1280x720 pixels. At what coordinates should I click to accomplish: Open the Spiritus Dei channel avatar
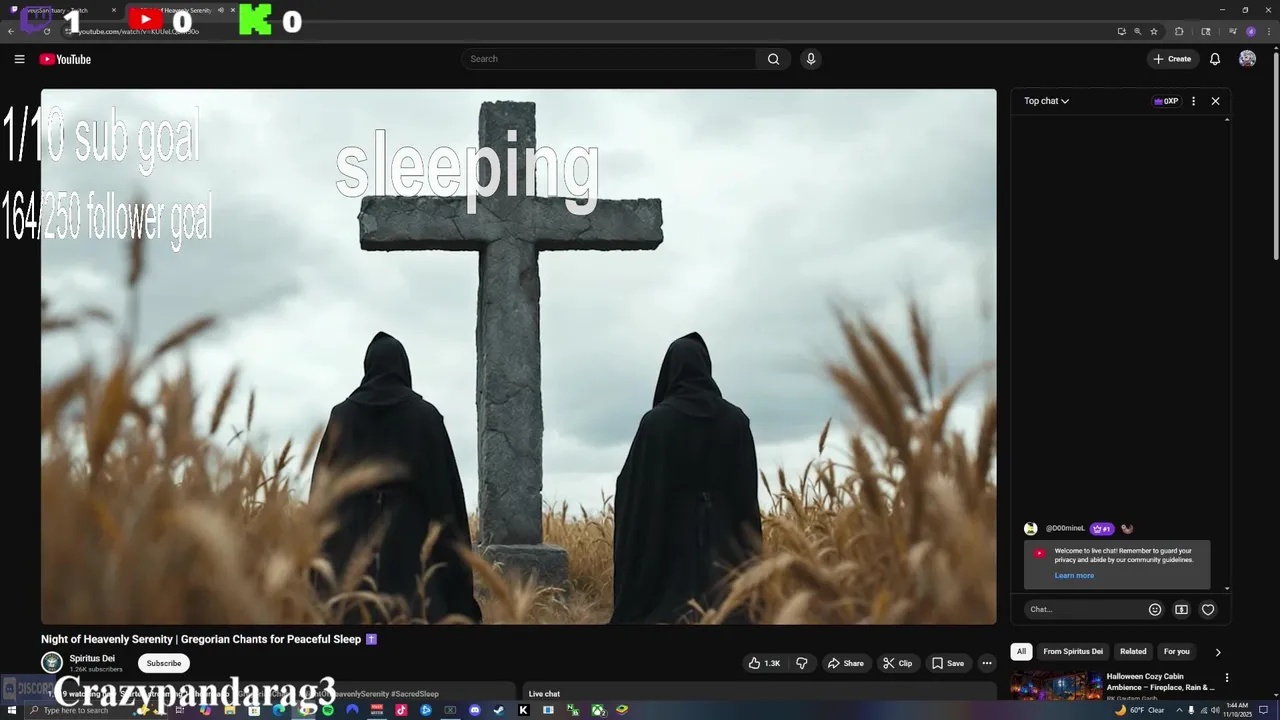pos(52,663)
